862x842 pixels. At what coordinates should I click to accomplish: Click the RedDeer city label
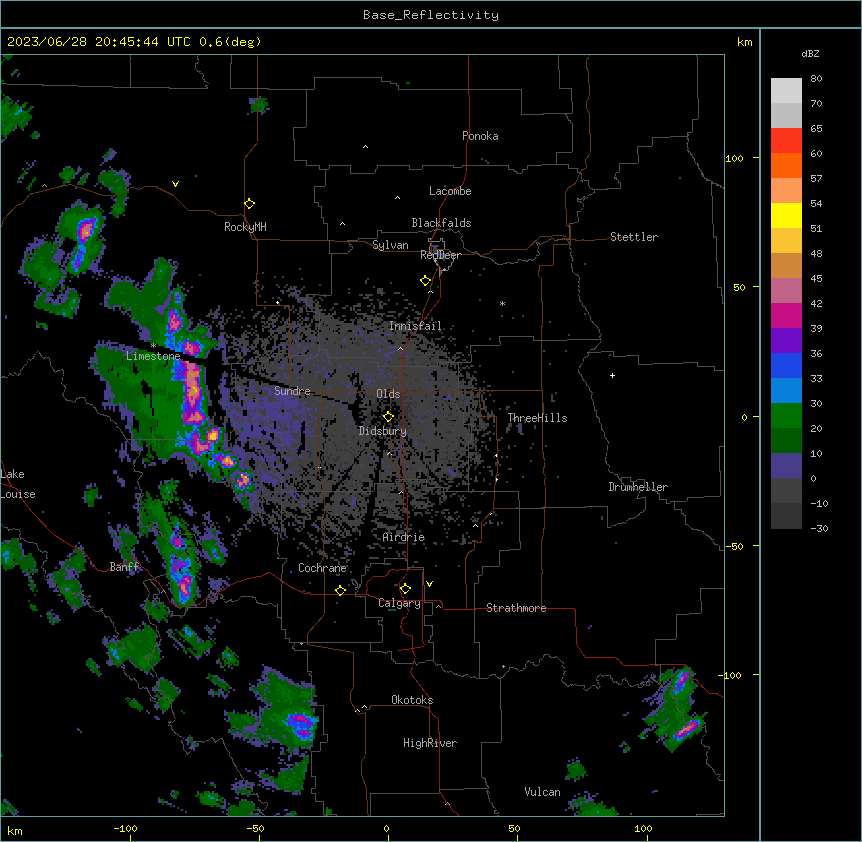tap(440, 255)
